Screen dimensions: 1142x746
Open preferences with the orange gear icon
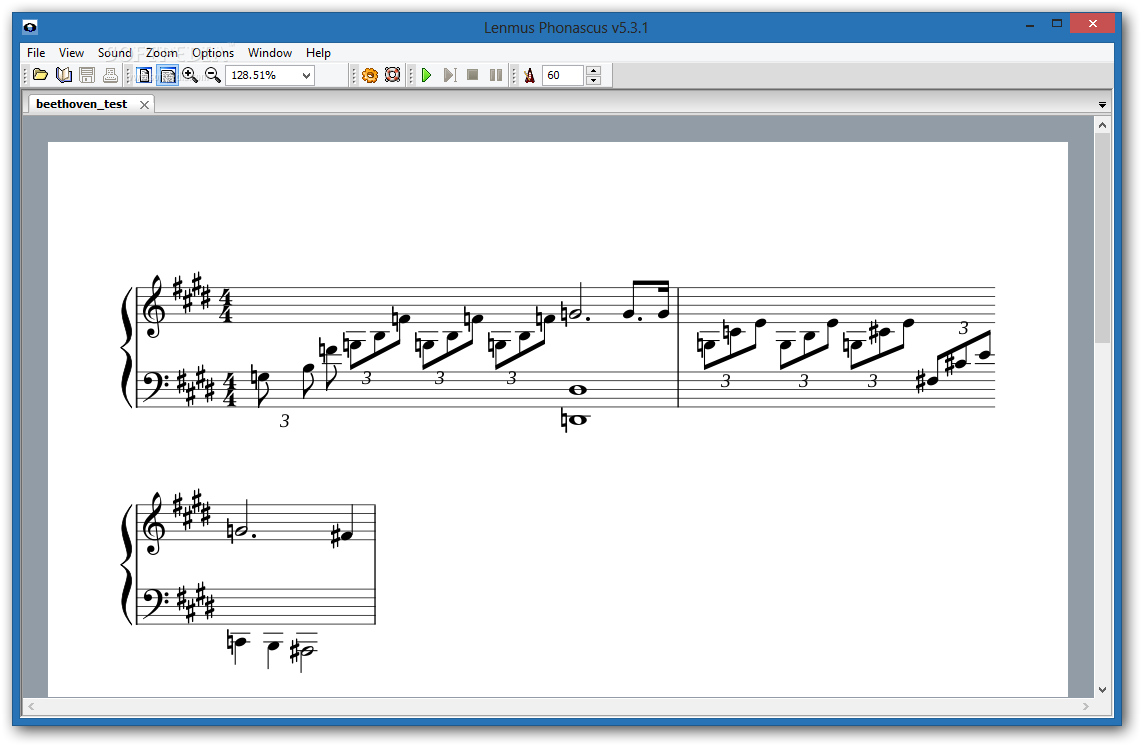370,75
